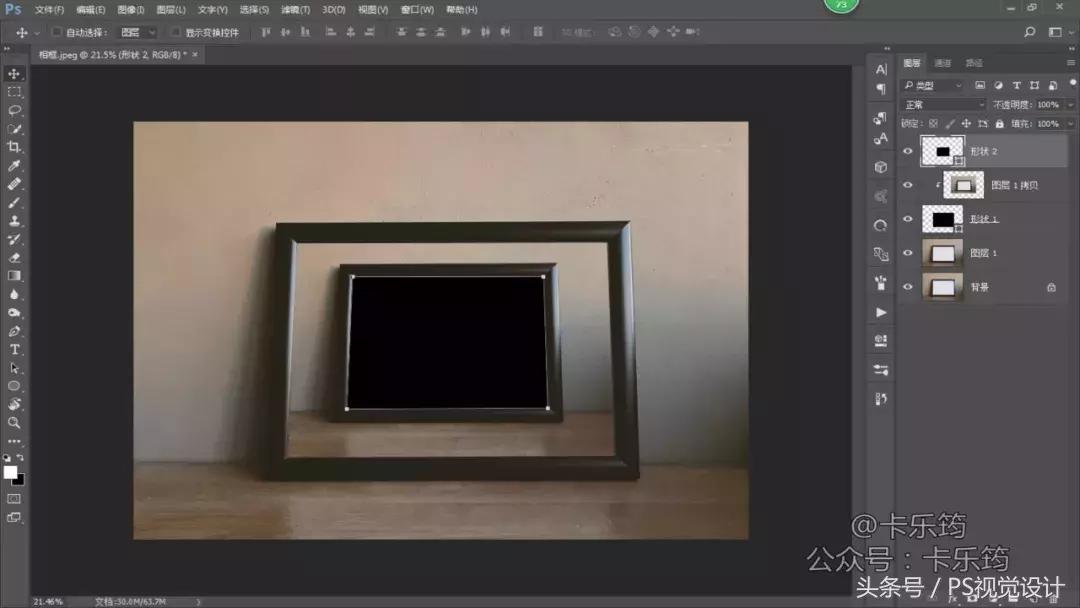The image size is (1080, 608).
Task: Select the Clone Stamp tool
Action: 14,221
